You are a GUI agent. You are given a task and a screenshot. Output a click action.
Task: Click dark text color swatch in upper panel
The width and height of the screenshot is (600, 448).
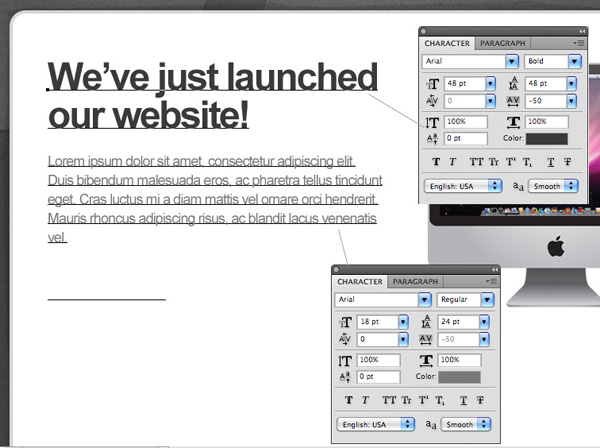click(x=546, y=138)
